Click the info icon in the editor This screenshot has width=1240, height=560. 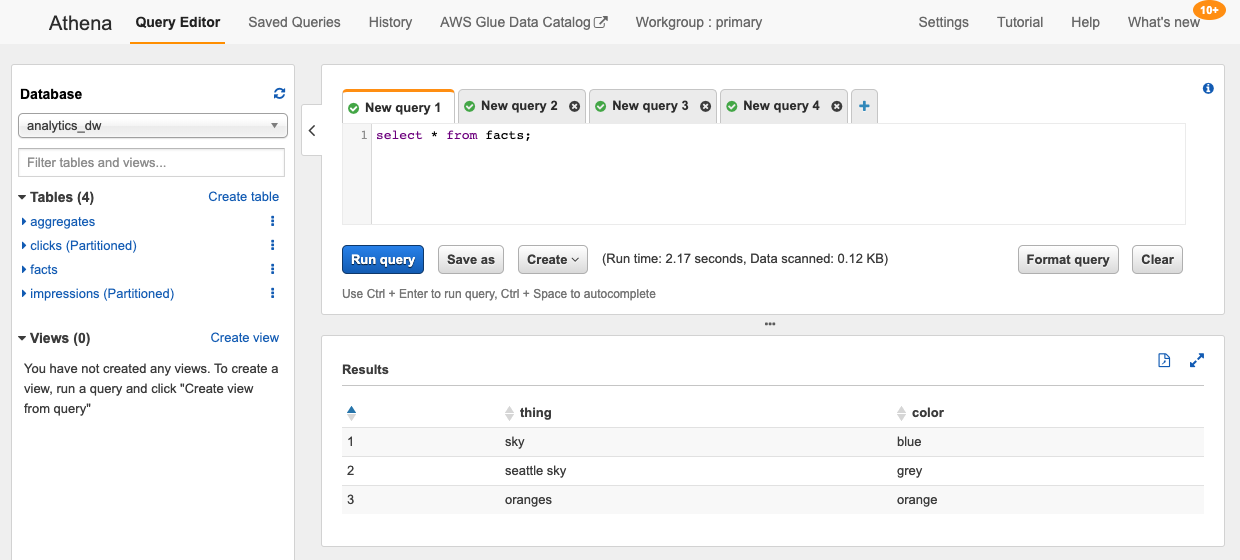coord(1208,89)
